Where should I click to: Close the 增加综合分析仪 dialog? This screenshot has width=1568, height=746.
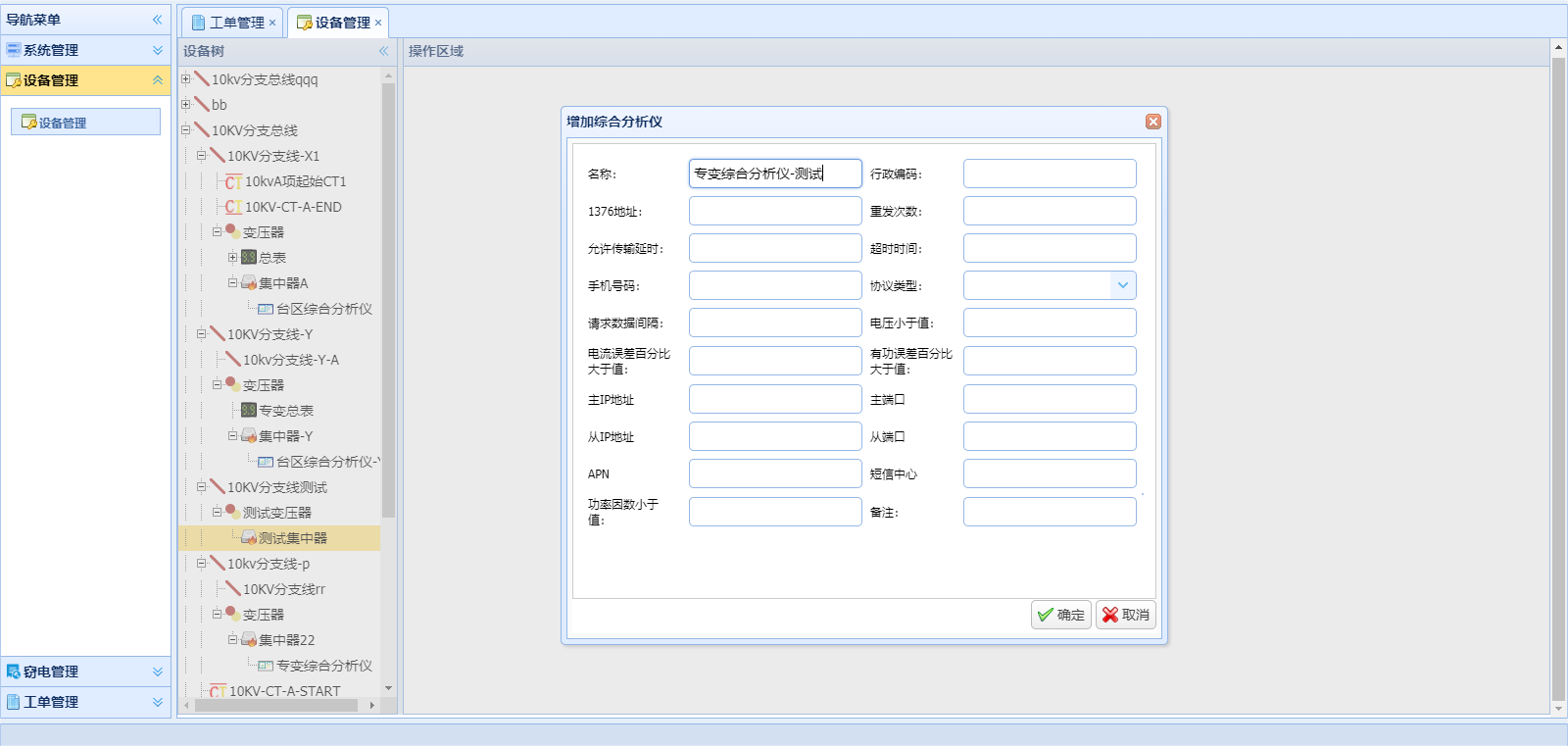[x=1153, y=122]
